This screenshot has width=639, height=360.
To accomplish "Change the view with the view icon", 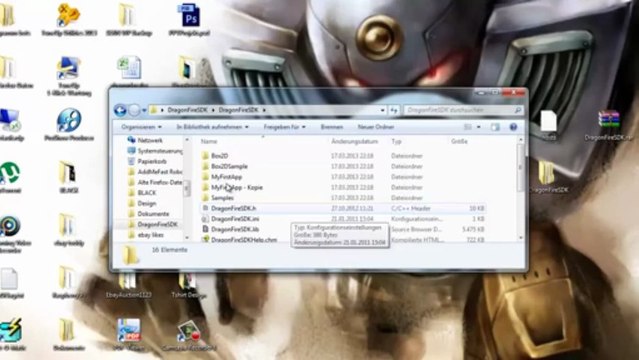I will 468,127.
